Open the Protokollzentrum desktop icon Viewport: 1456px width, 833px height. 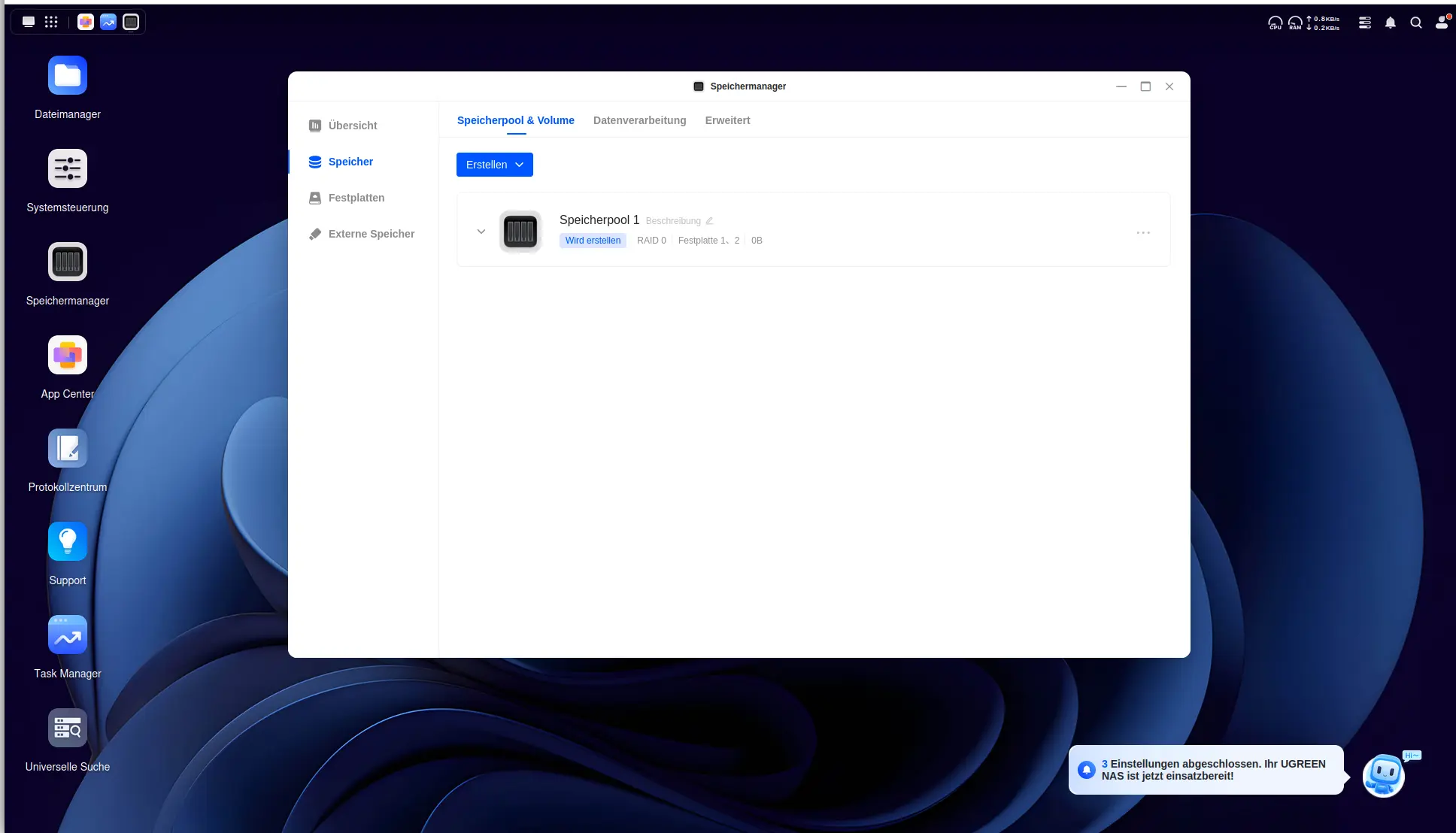(x=68, y=449)
